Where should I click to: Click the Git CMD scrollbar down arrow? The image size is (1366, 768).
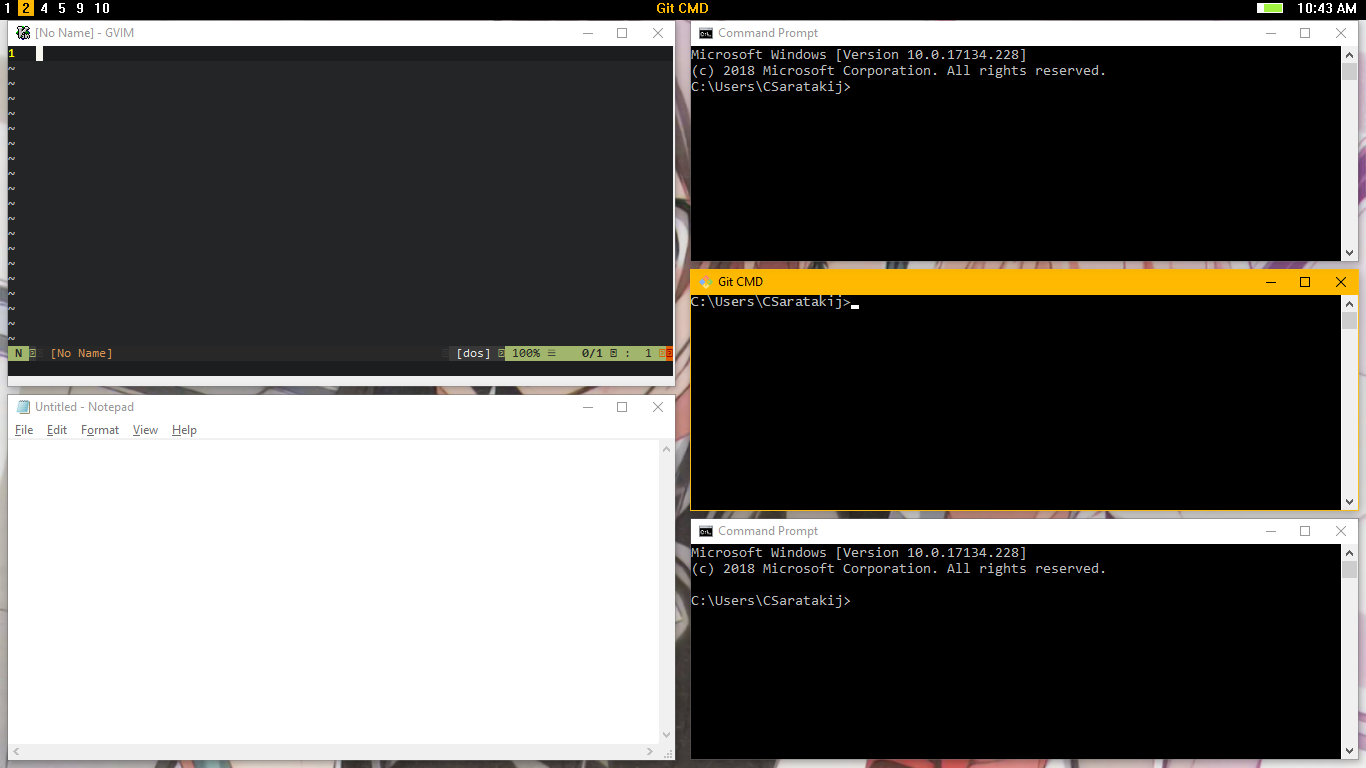(x=1350, y=502)
